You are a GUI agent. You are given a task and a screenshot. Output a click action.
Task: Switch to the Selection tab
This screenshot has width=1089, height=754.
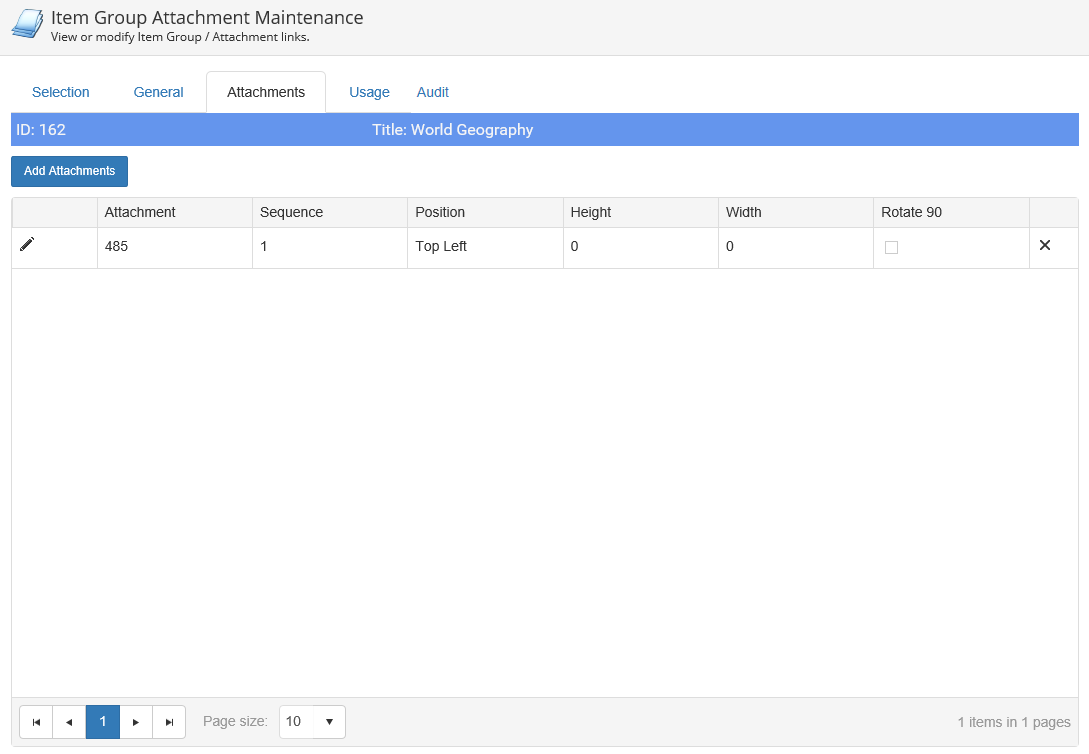pyautogui.click(x=61, y=92)
